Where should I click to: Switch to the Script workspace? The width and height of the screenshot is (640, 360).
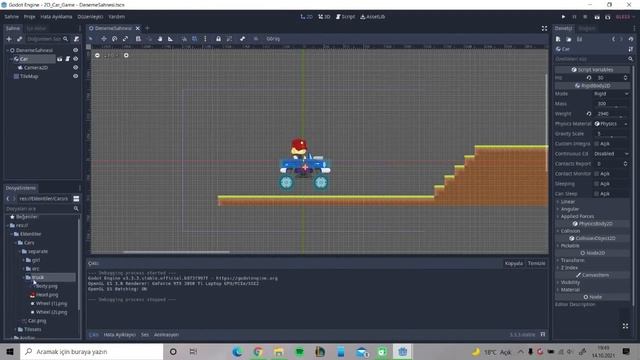click(x=345, y=17)
